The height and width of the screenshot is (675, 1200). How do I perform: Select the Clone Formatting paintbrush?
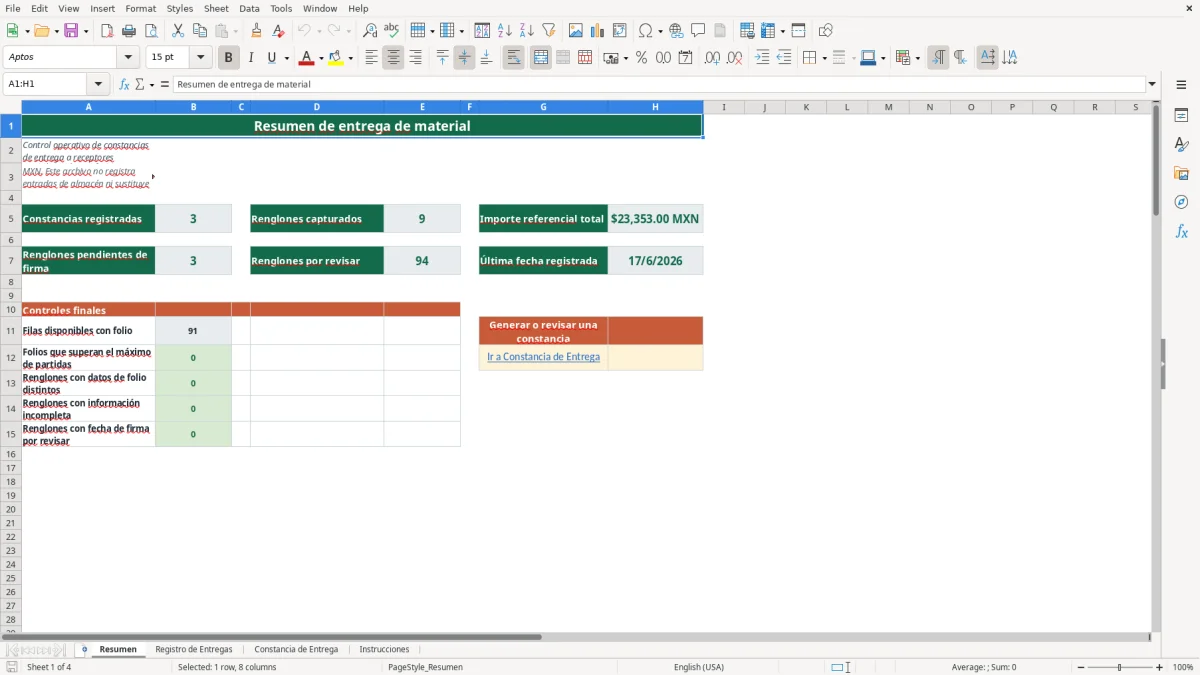click(257, 31)
